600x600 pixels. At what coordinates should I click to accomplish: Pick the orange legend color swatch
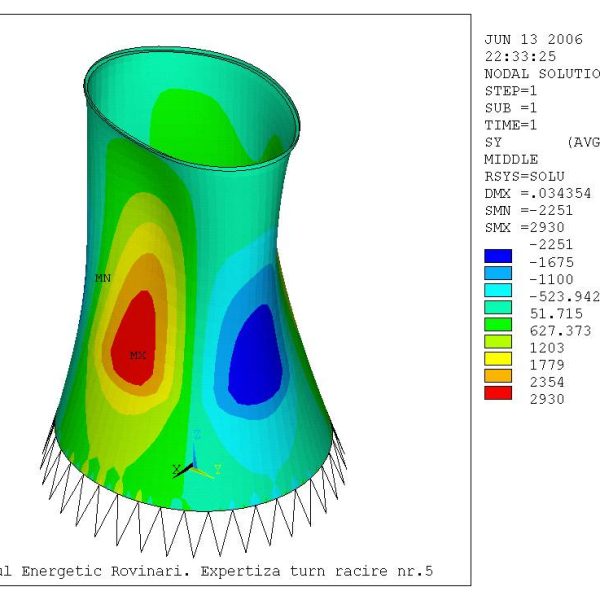tap(497, 375)
